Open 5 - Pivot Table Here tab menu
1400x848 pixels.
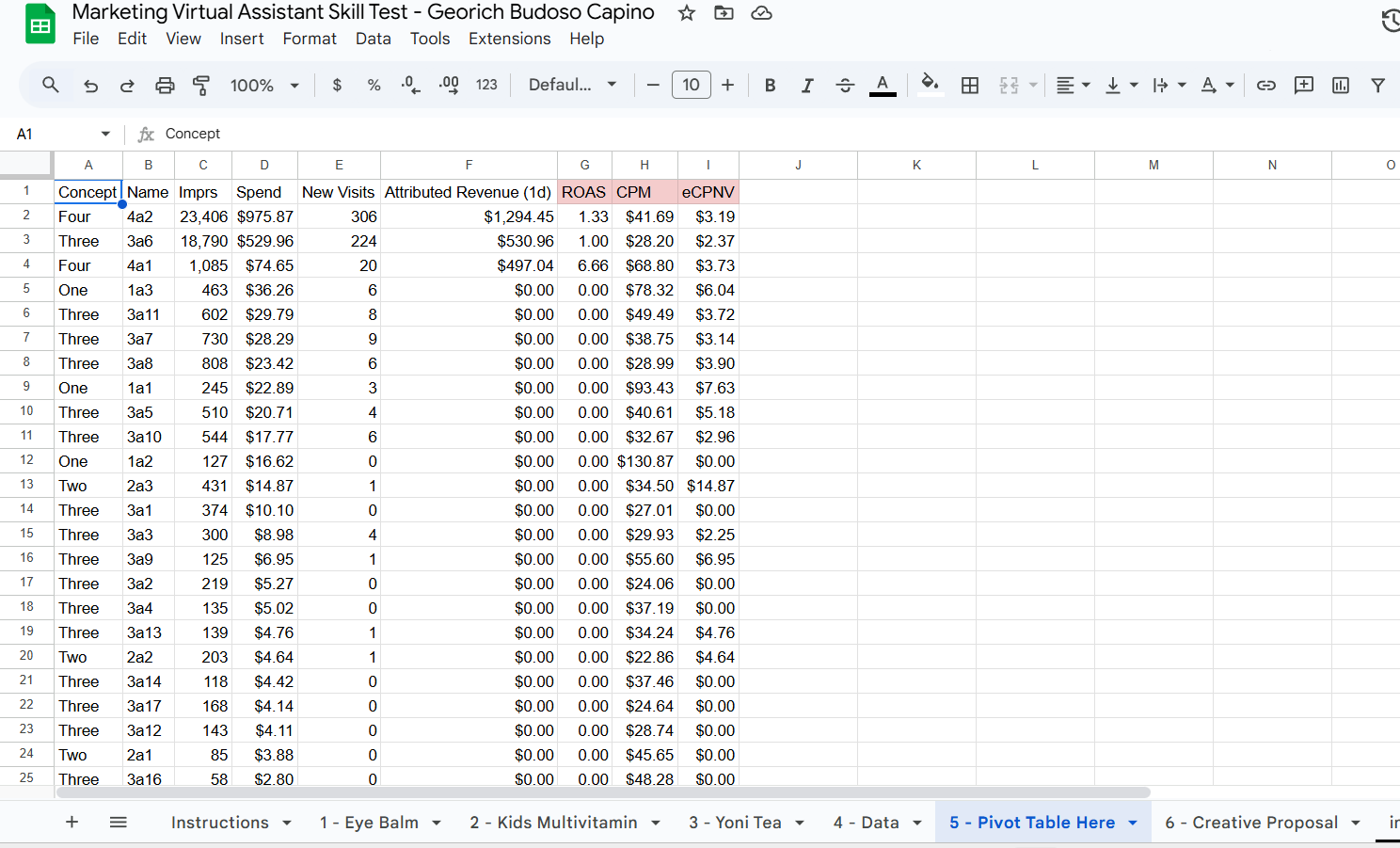point(1133,823)
